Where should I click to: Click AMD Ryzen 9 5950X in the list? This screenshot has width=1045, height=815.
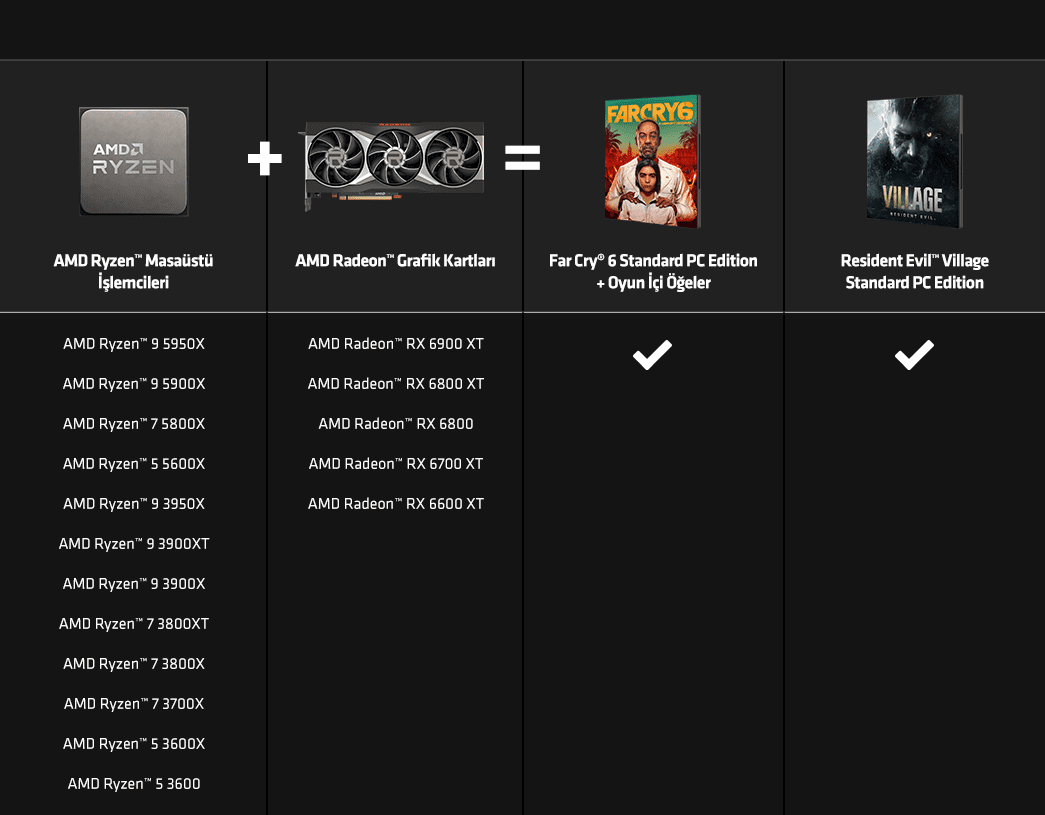(x=134, y=344)
